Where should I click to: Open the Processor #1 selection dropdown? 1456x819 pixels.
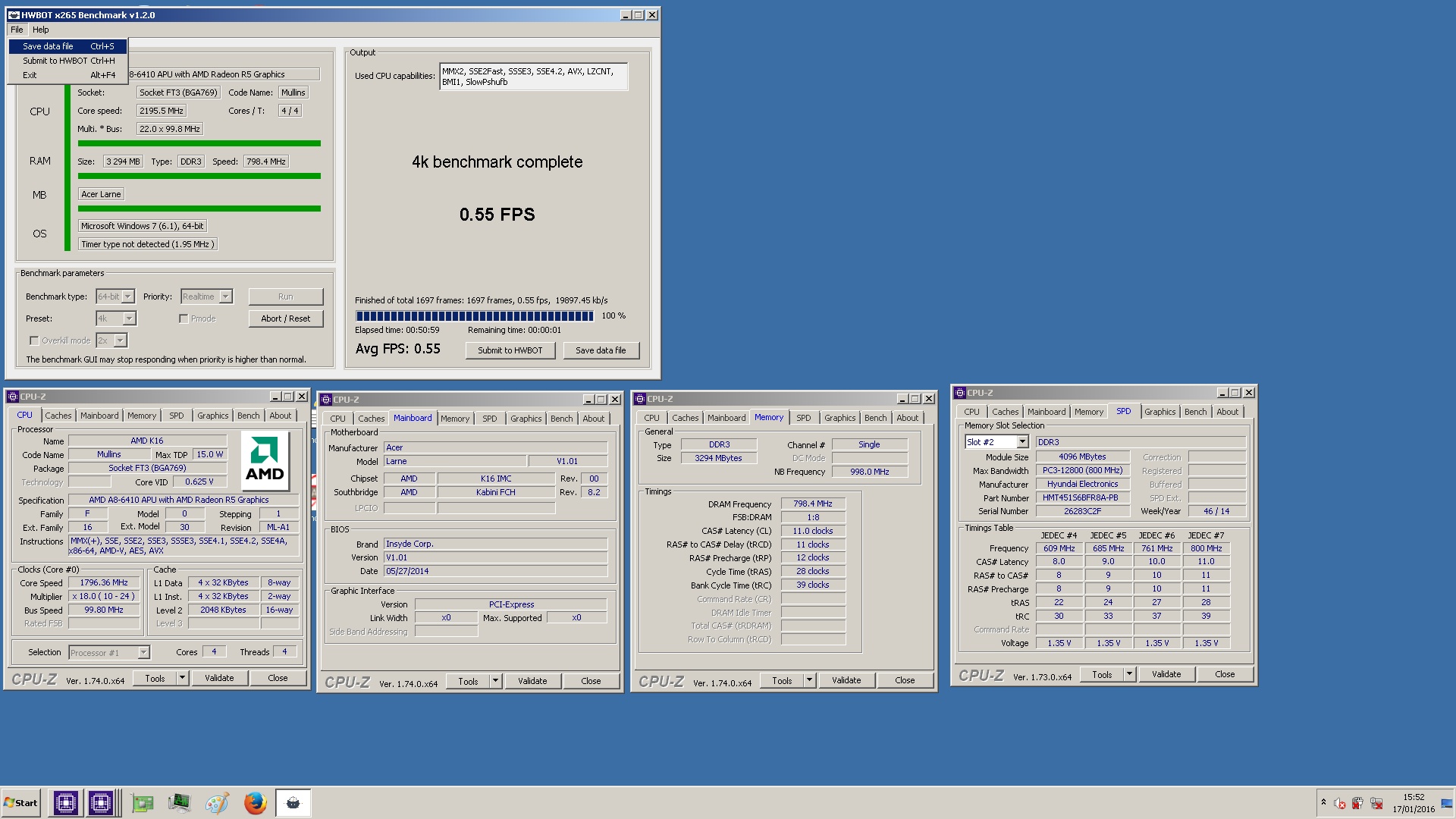[144, 652]
